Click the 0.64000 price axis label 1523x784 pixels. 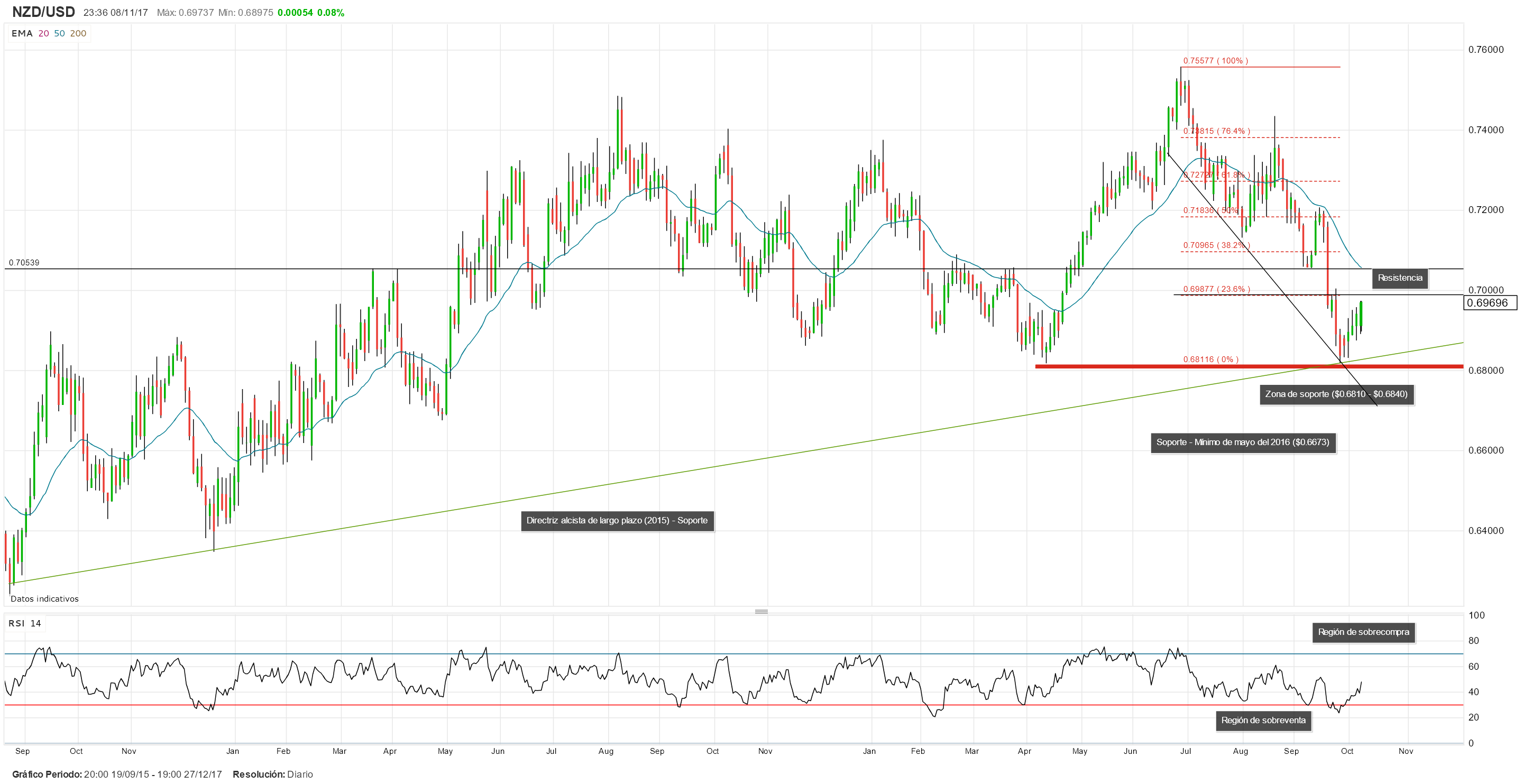[x=1486, y=531]
